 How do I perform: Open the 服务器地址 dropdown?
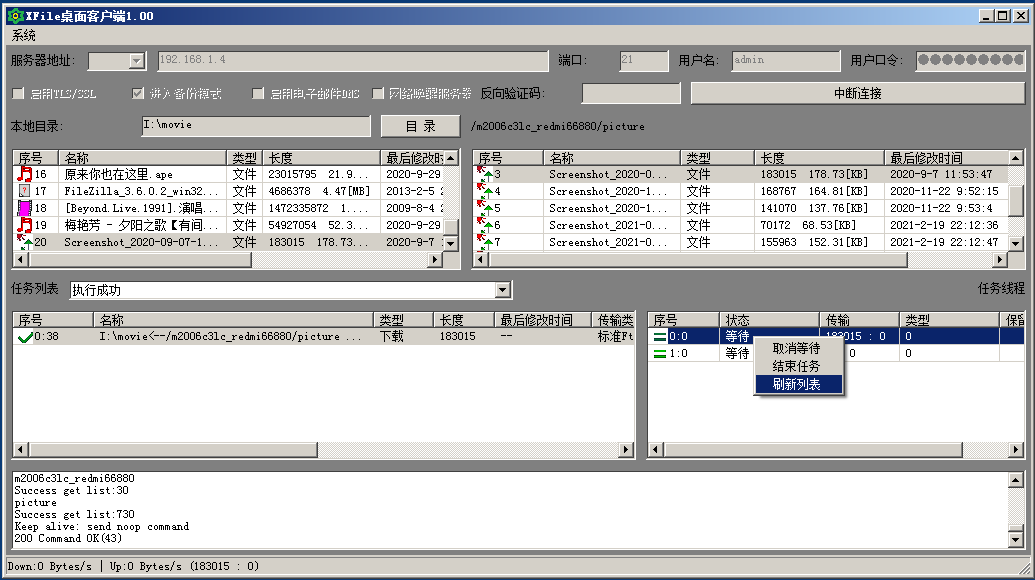[137, 61]
